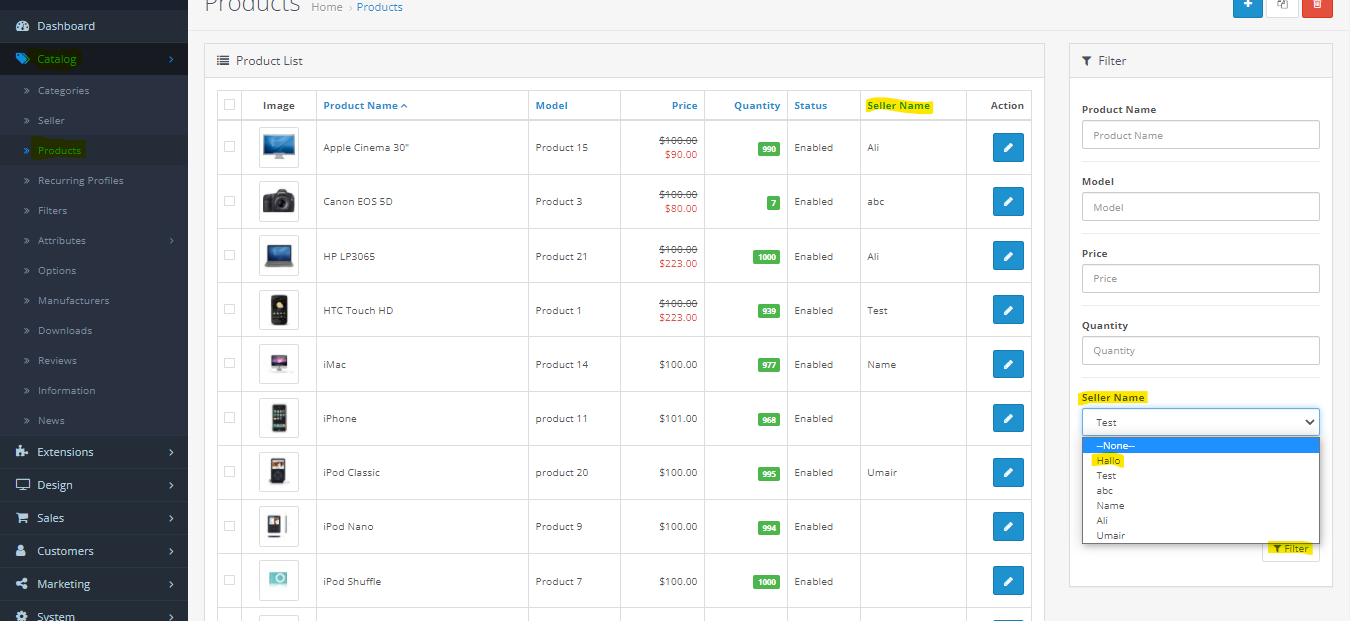Image resolution: width=1350 pixels, height=621 pixels.
Task: Sort by the Price column header
Action: pyautogui.click(x=685, y=106)
